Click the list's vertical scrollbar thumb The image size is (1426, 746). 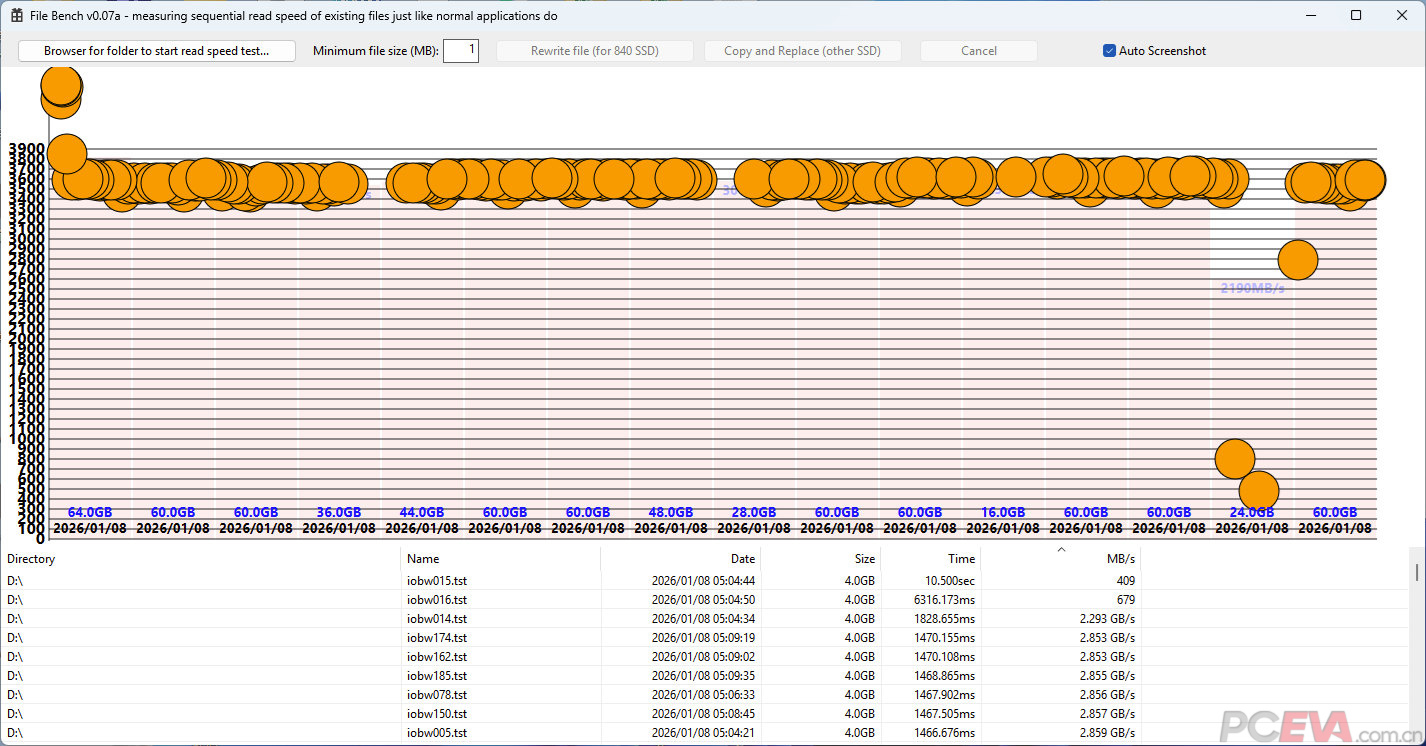coord(1417,571)
